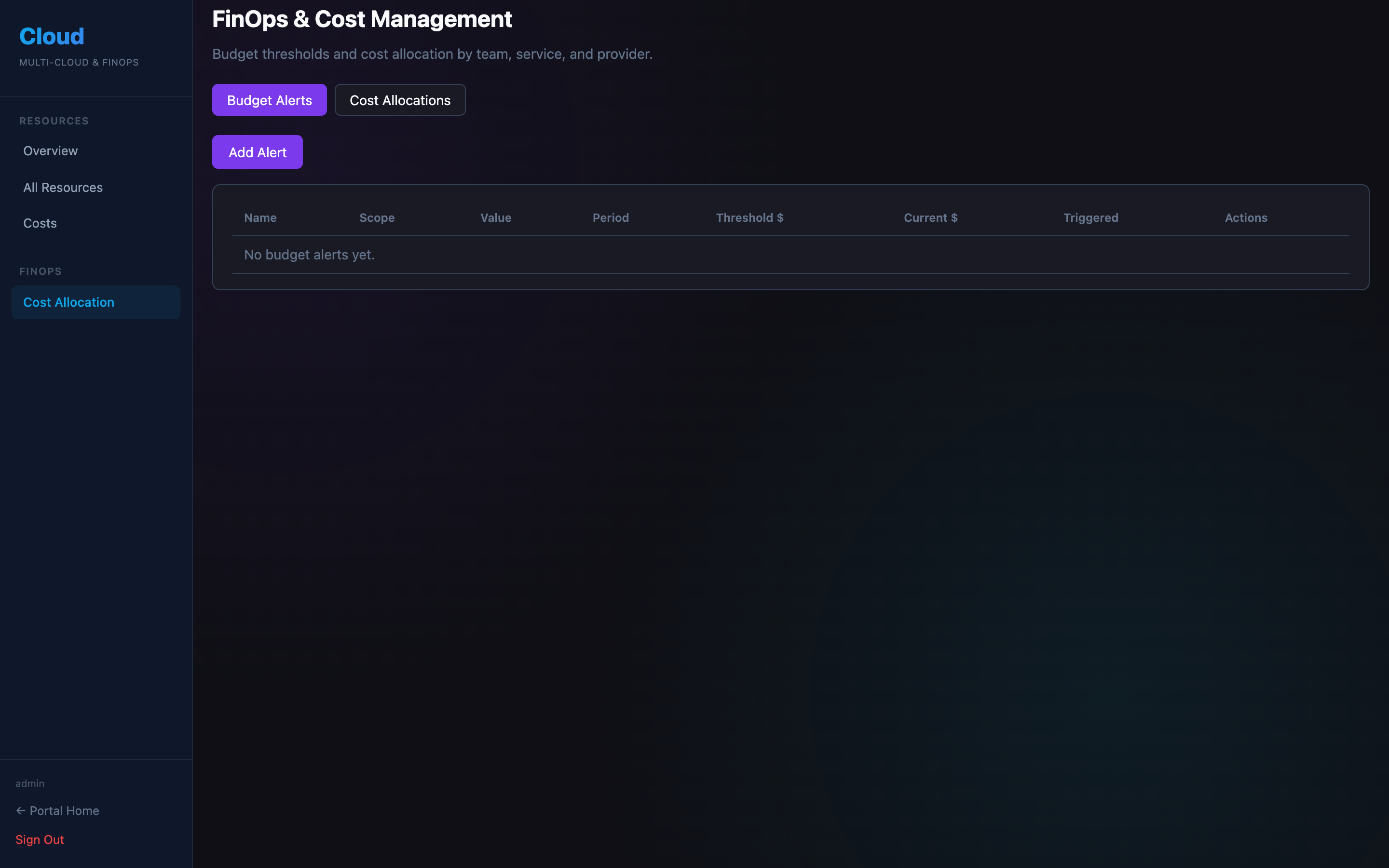Click the Cloud logo in sidebar
This screenshot has height=868, width=1389.
(52, 37)
